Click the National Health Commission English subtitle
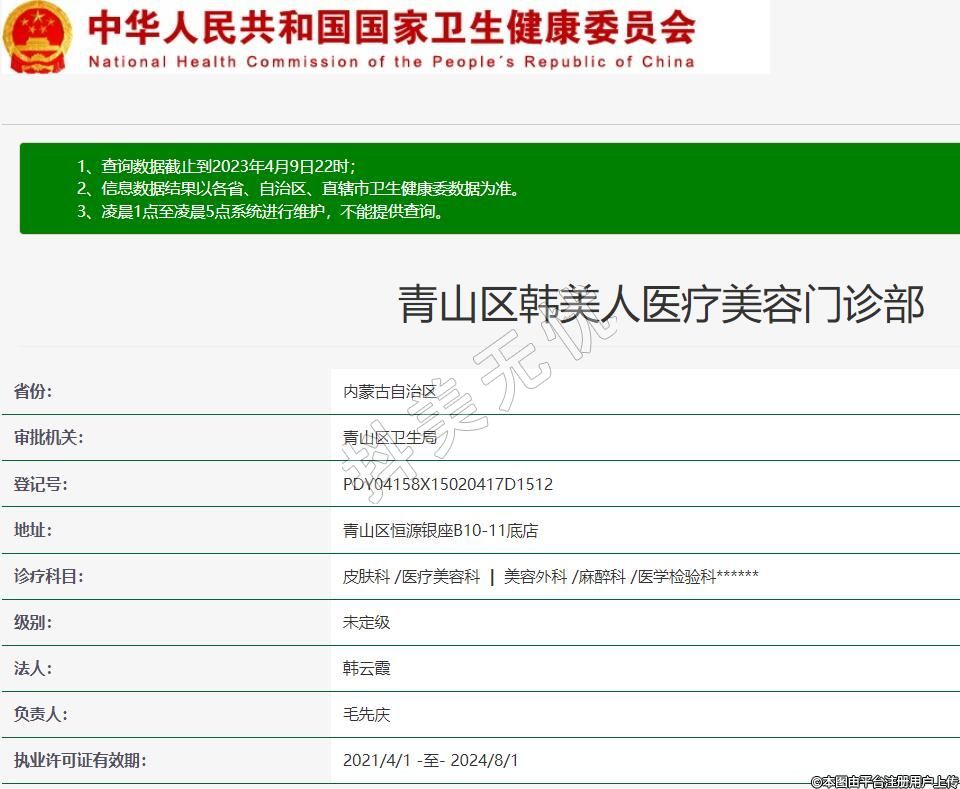The height and width of the screenshot is (789, 960). (x=391, y=62)
